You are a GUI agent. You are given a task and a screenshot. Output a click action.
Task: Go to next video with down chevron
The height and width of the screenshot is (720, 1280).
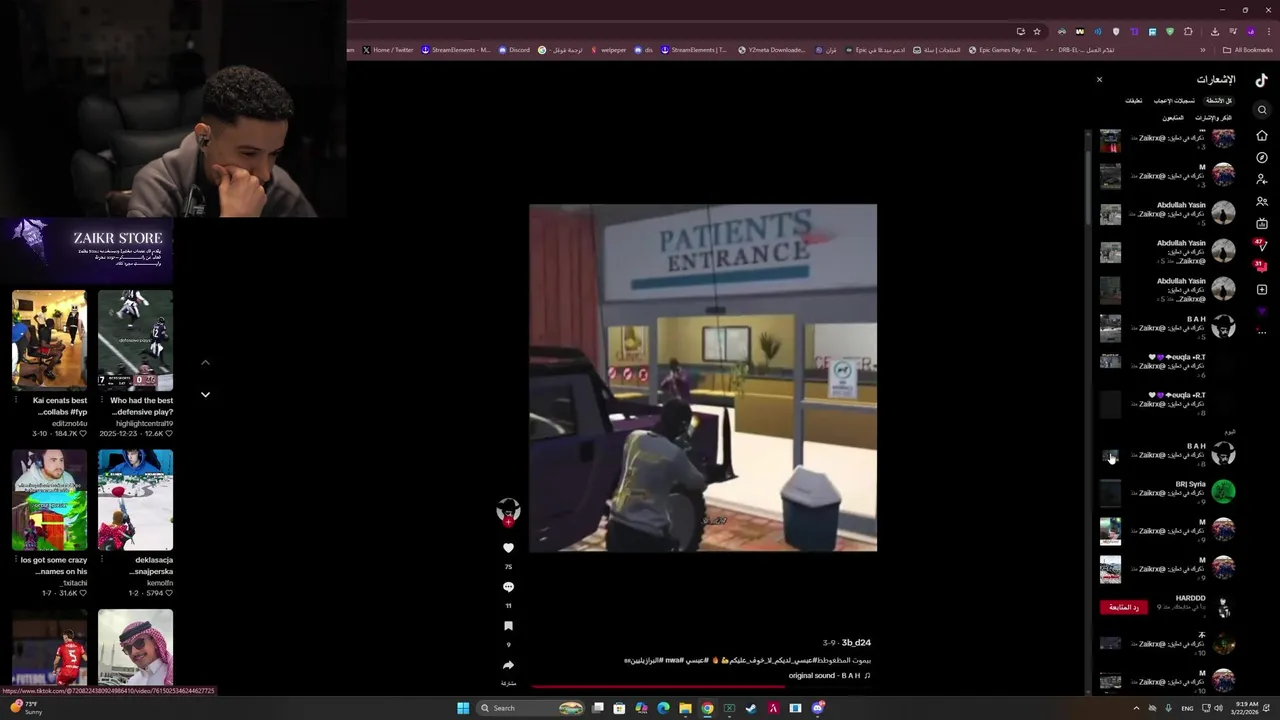click(x=205, y=395)
